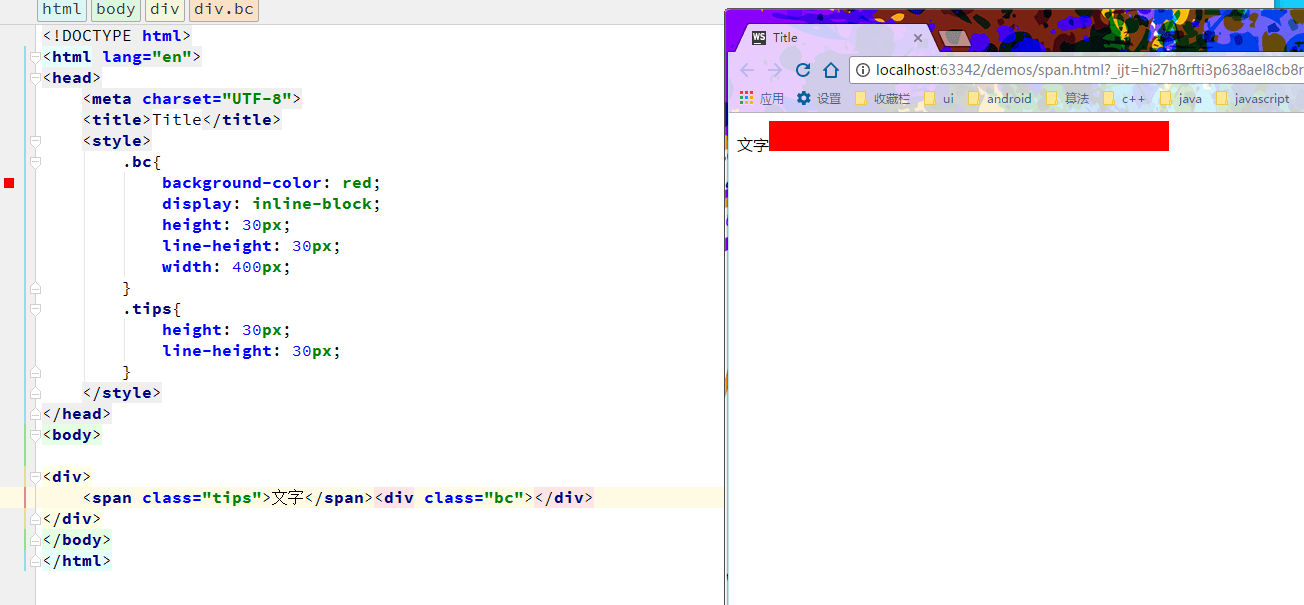This screenshot has width=1304, height=605.
Task: Open the android bookmark
Action: [1010, 98]
